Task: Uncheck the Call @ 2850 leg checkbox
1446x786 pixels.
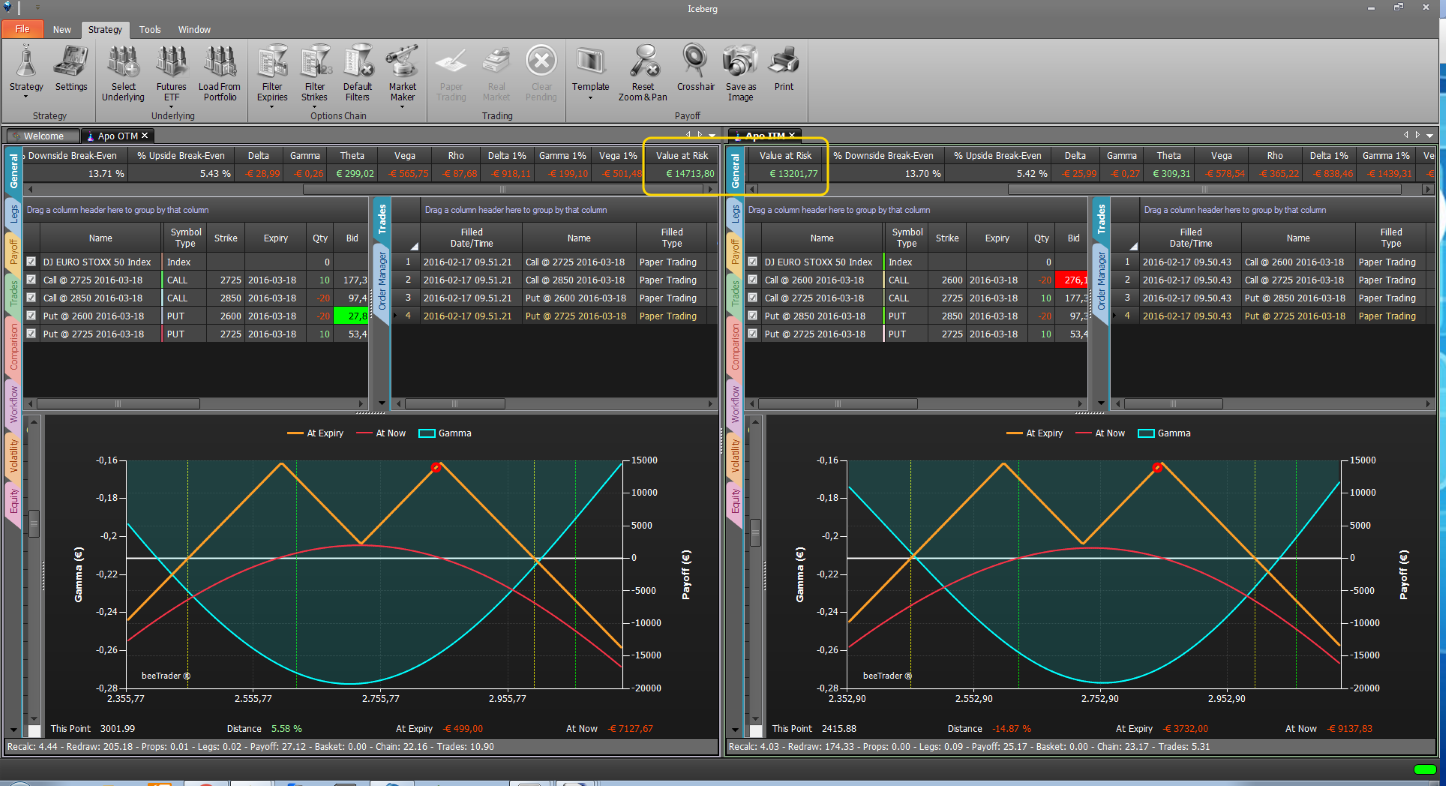Action: coord(31,298)
